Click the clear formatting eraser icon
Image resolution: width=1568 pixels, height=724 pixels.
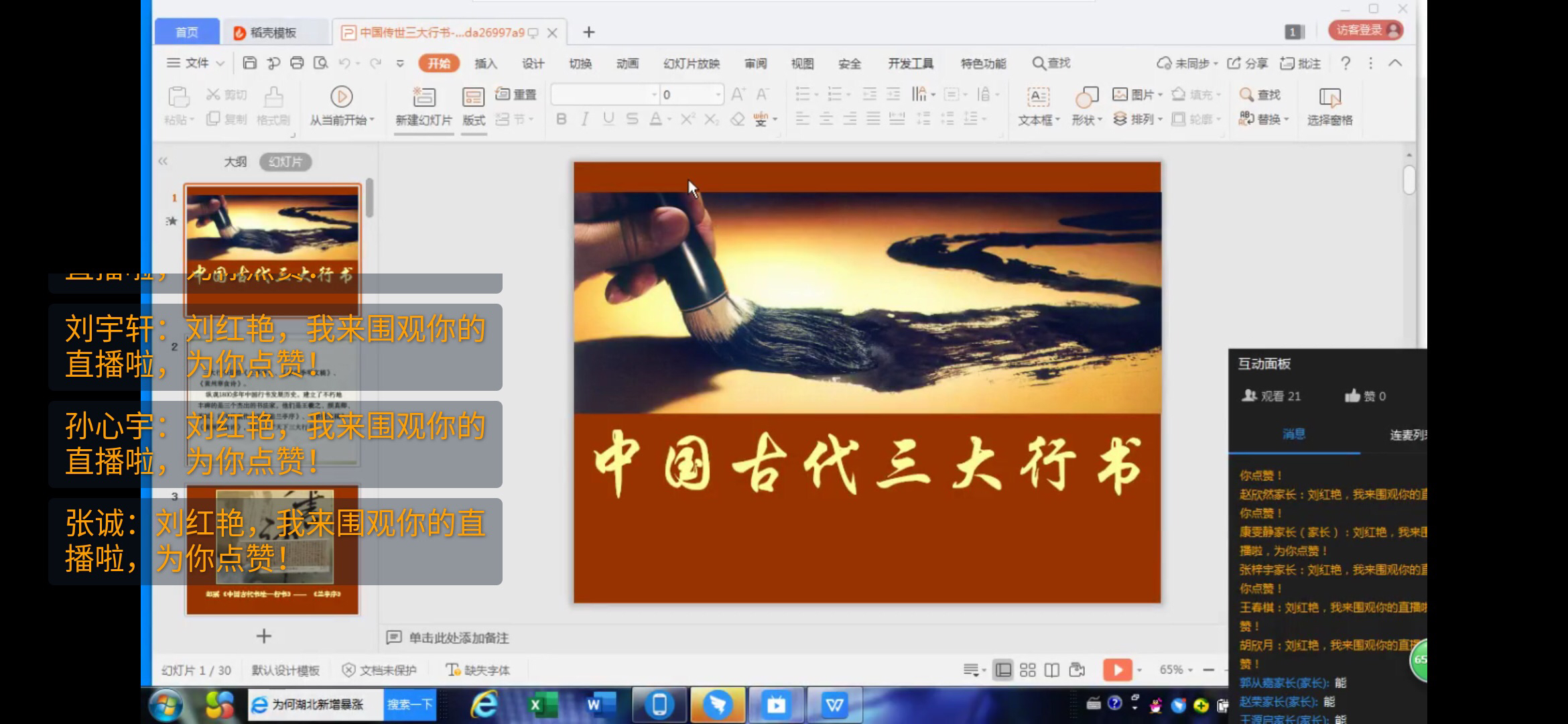tap(737, 119)
